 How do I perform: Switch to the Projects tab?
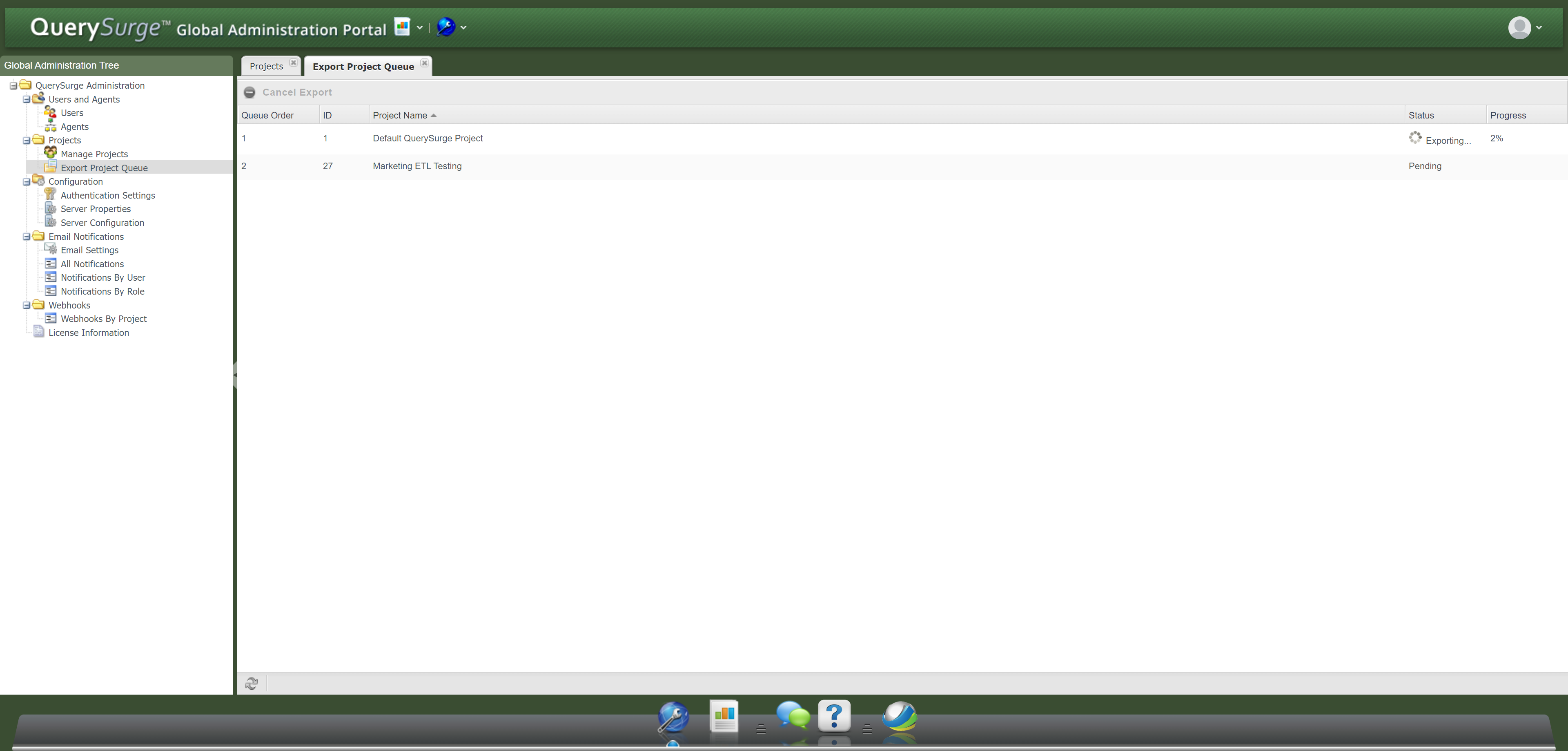[266, 66]
